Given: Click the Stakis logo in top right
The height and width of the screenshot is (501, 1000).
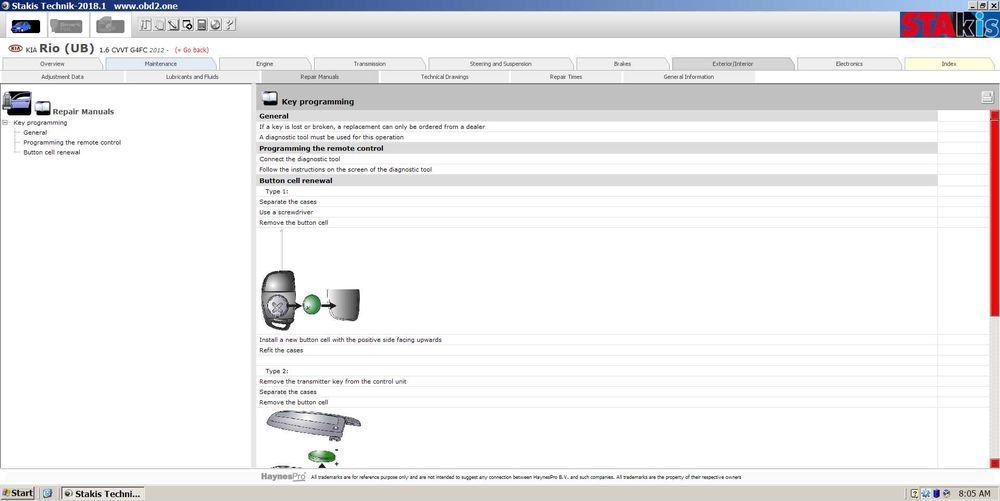Looking at the screenshot, I should tap(949, 24).
